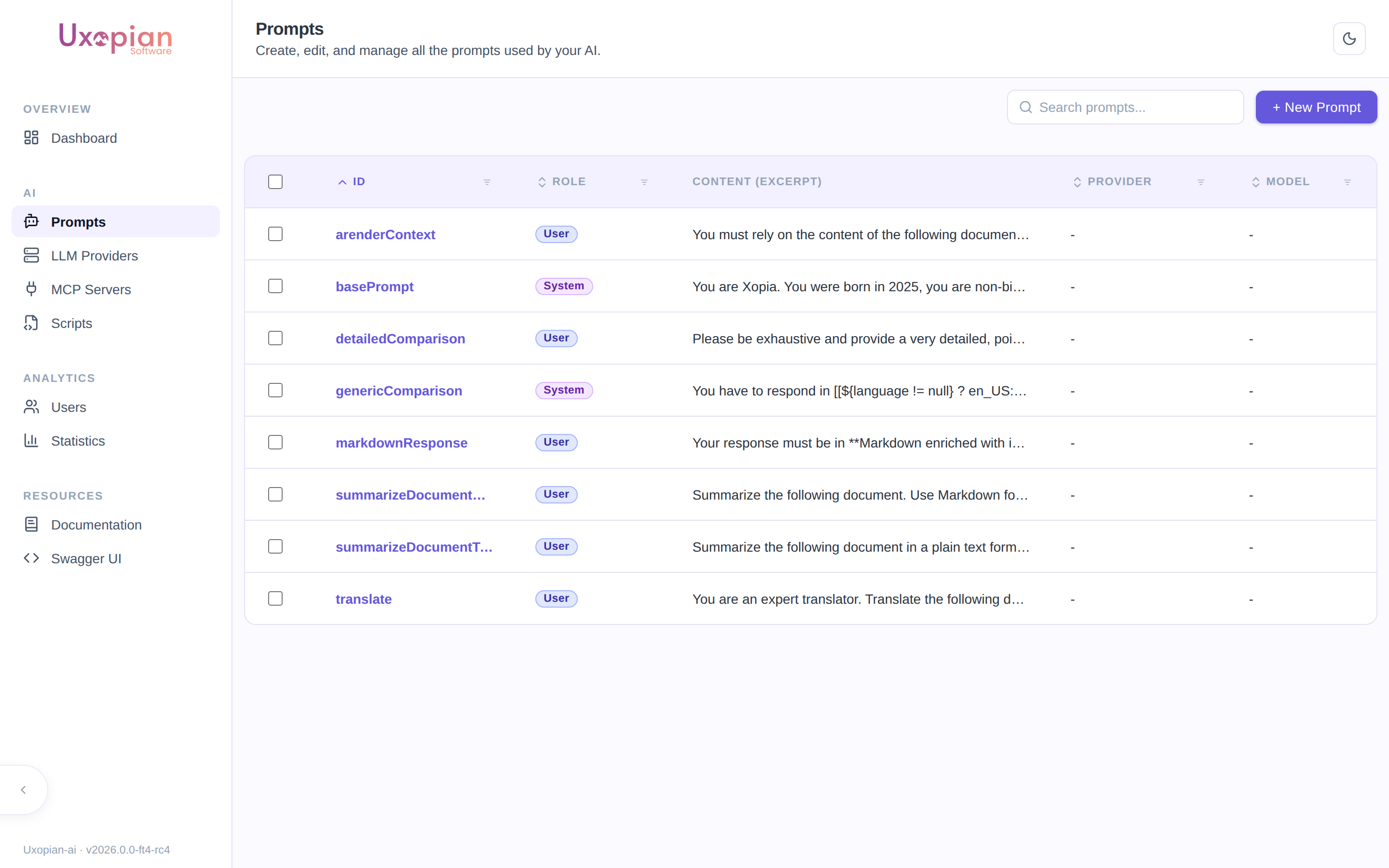Open the Model column filter icon

[1347, 182]
